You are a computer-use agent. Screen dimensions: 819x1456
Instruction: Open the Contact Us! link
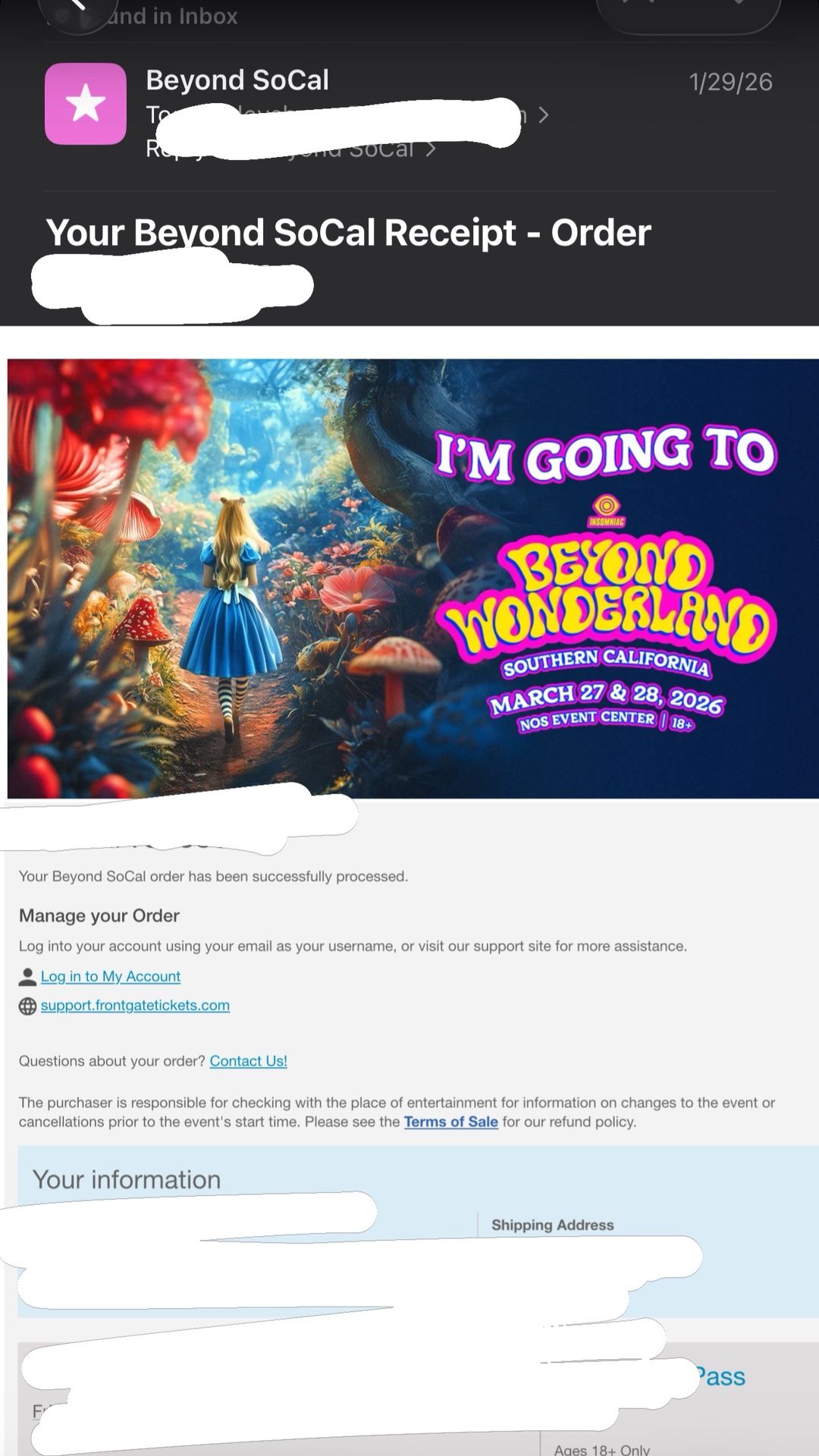249,1061
